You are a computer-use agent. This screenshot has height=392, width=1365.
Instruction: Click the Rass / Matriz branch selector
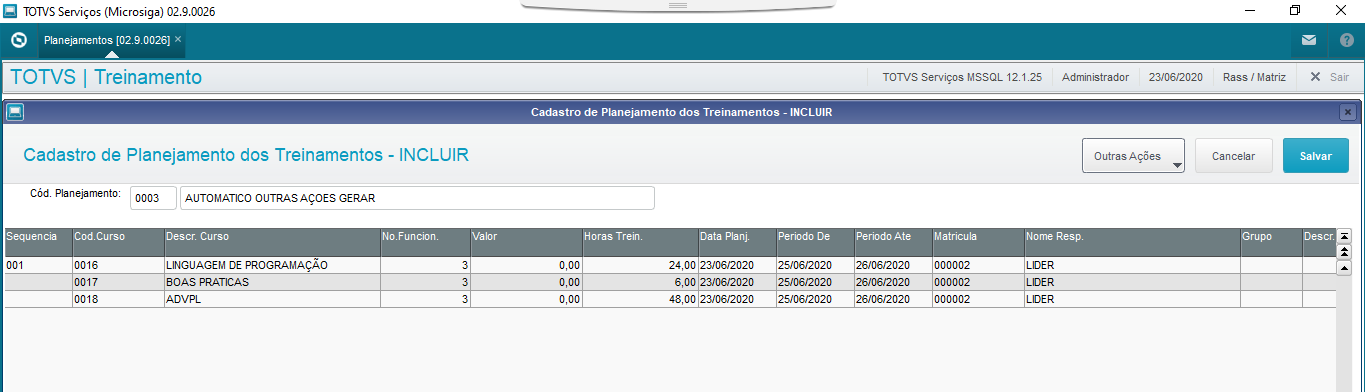click(1254, 77)
